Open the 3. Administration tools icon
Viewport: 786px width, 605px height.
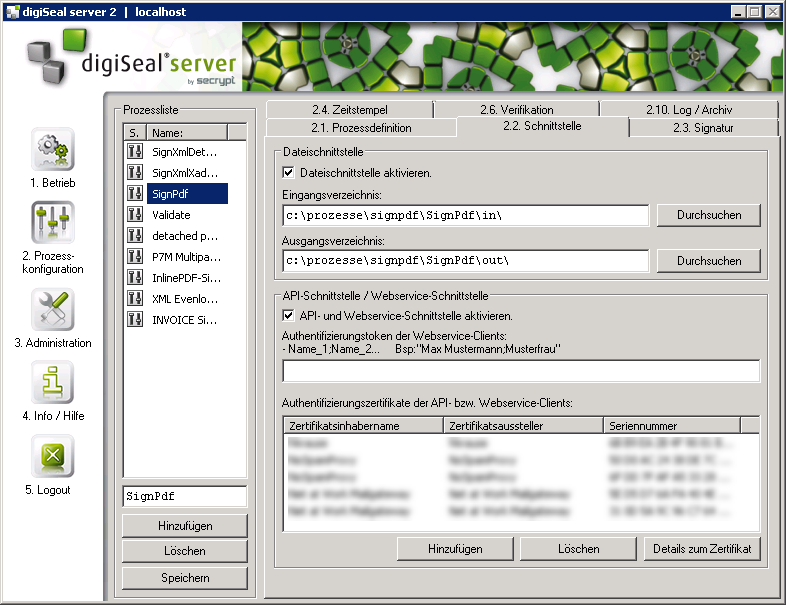(53, 309)
